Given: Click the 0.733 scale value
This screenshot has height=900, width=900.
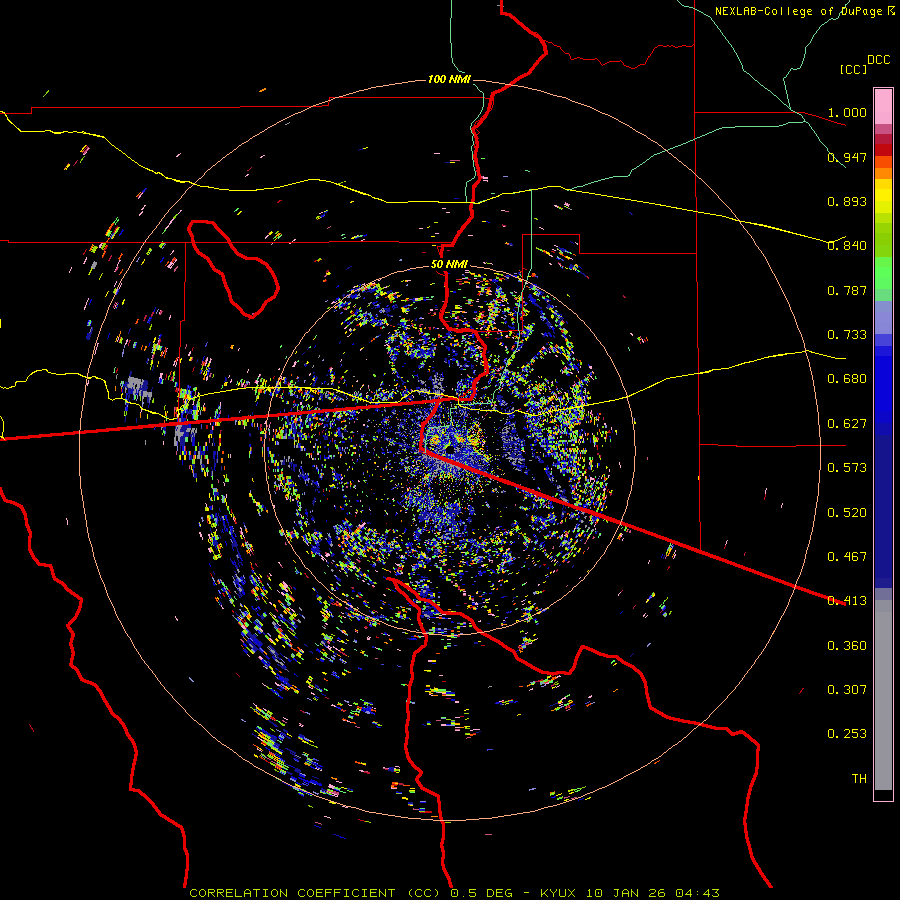Looking at the screenshot, I should [x=847, y=335].
